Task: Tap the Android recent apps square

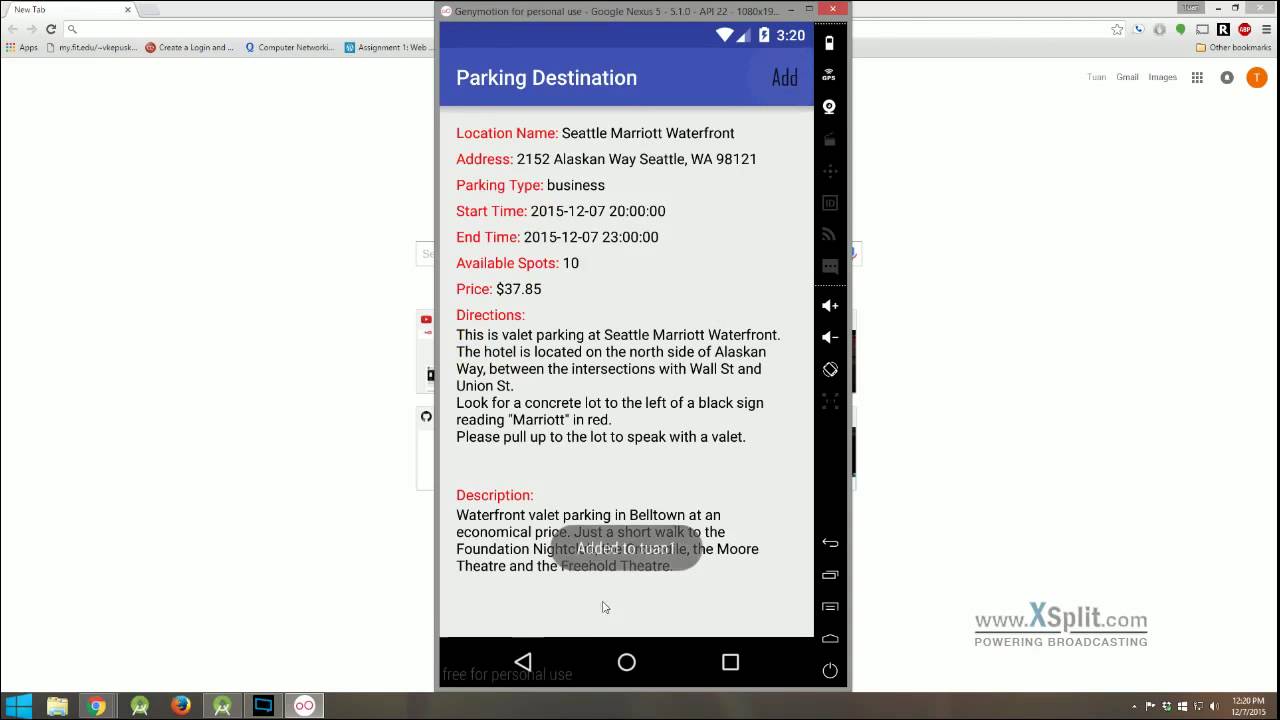Action: coord(730,662)
